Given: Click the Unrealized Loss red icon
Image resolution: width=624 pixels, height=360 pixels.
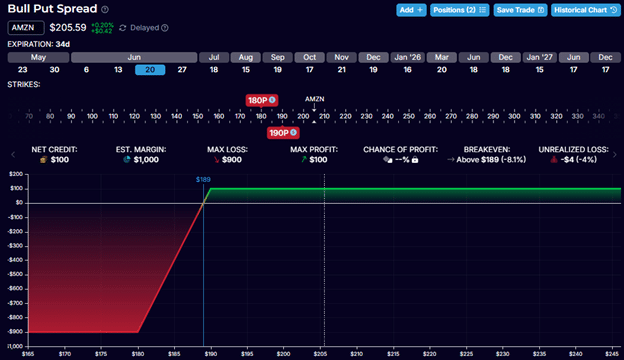Looking at the screenshot, I should tap(554, 160).
